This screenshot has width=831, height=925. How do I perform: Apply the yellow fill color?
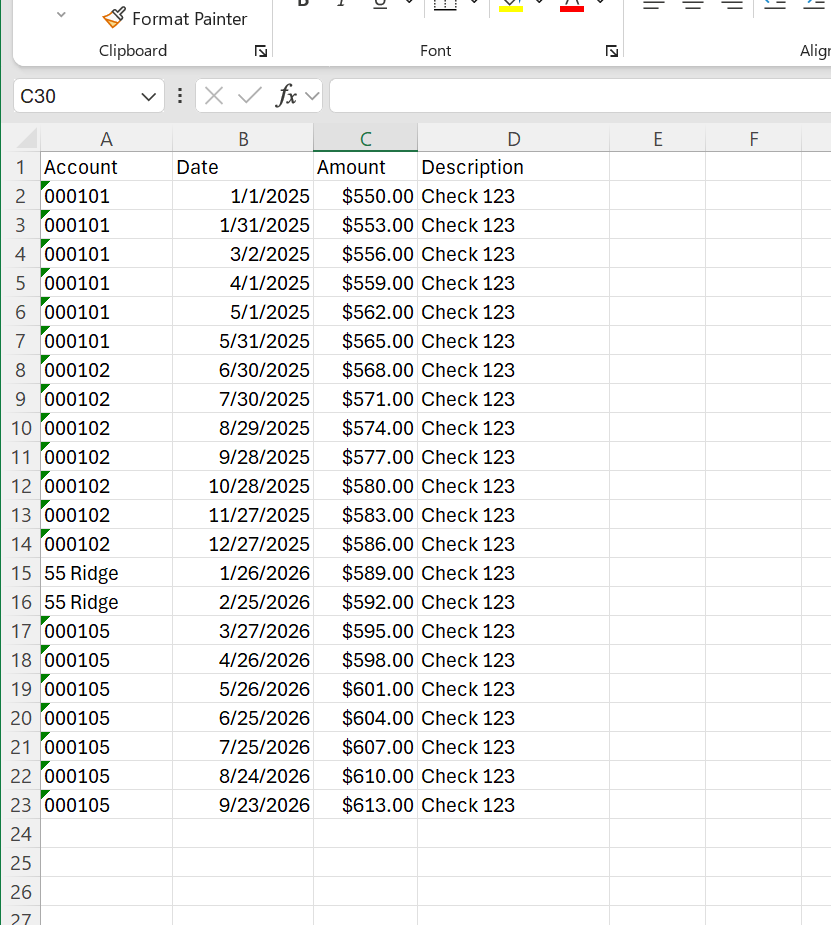[x=511, y=6]
